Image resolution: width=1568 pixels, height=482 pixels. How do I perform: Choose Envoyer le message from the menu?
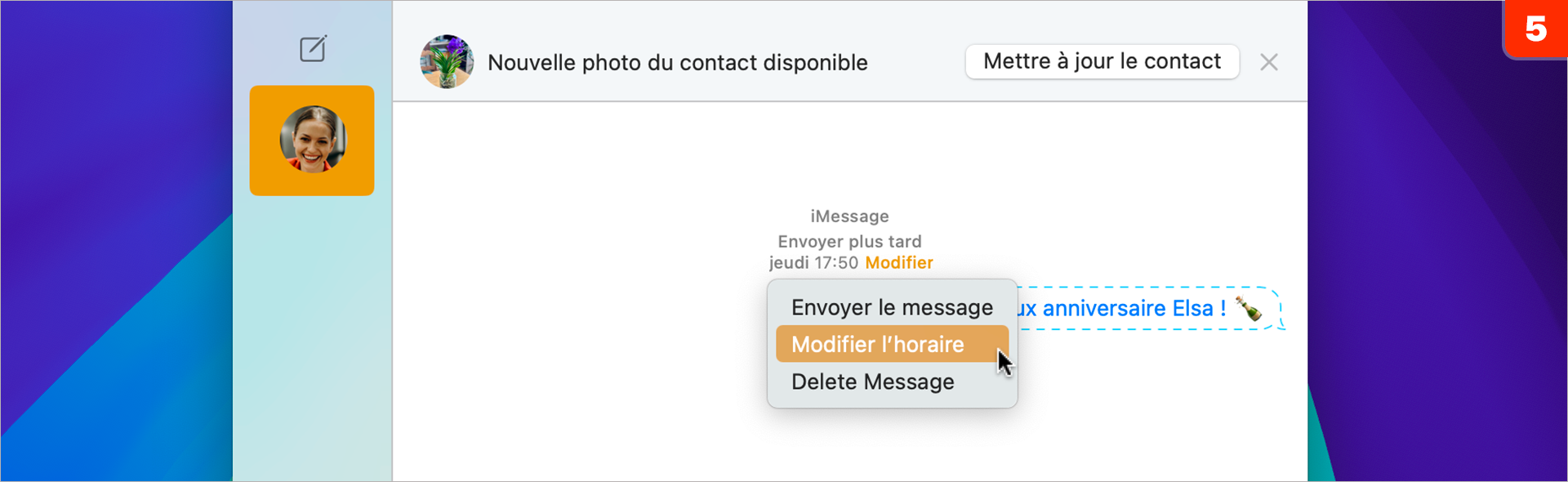point(891,306)
